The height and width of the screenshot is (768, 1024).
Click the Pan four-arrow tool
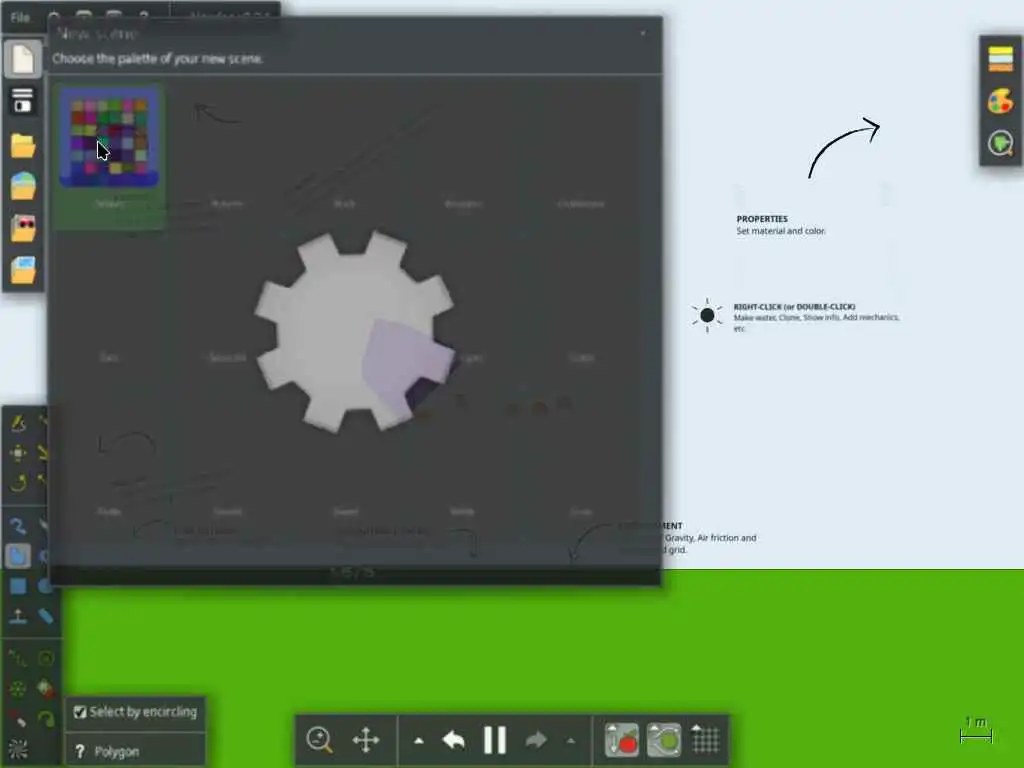click(x=366, y=740)
